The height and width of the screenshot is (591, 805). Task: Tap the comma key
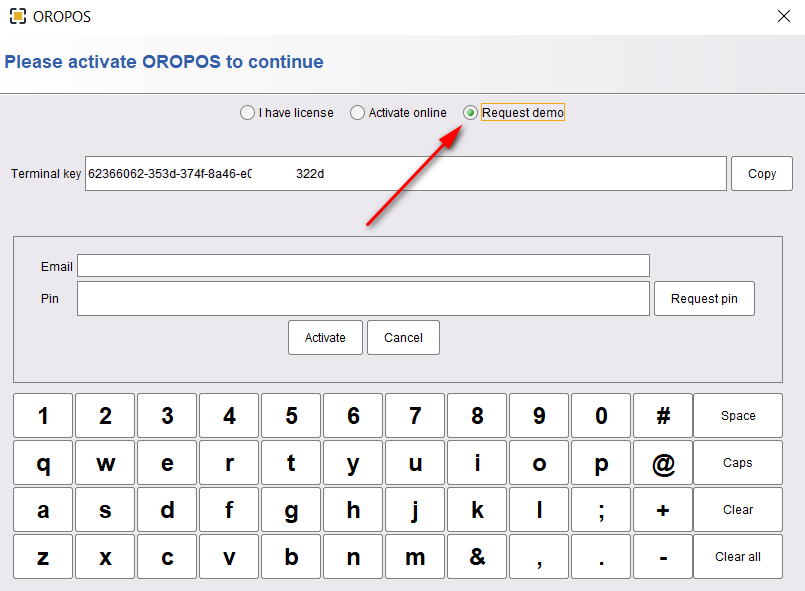coord(539,557)
